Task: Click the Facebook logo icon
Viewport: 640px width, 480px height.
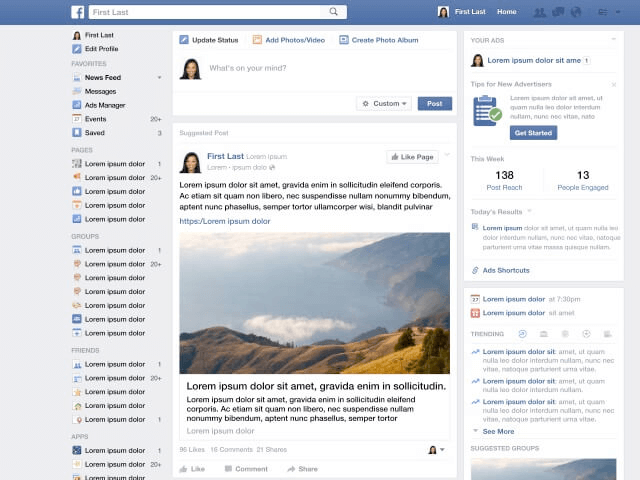Action: pos(78,12)
